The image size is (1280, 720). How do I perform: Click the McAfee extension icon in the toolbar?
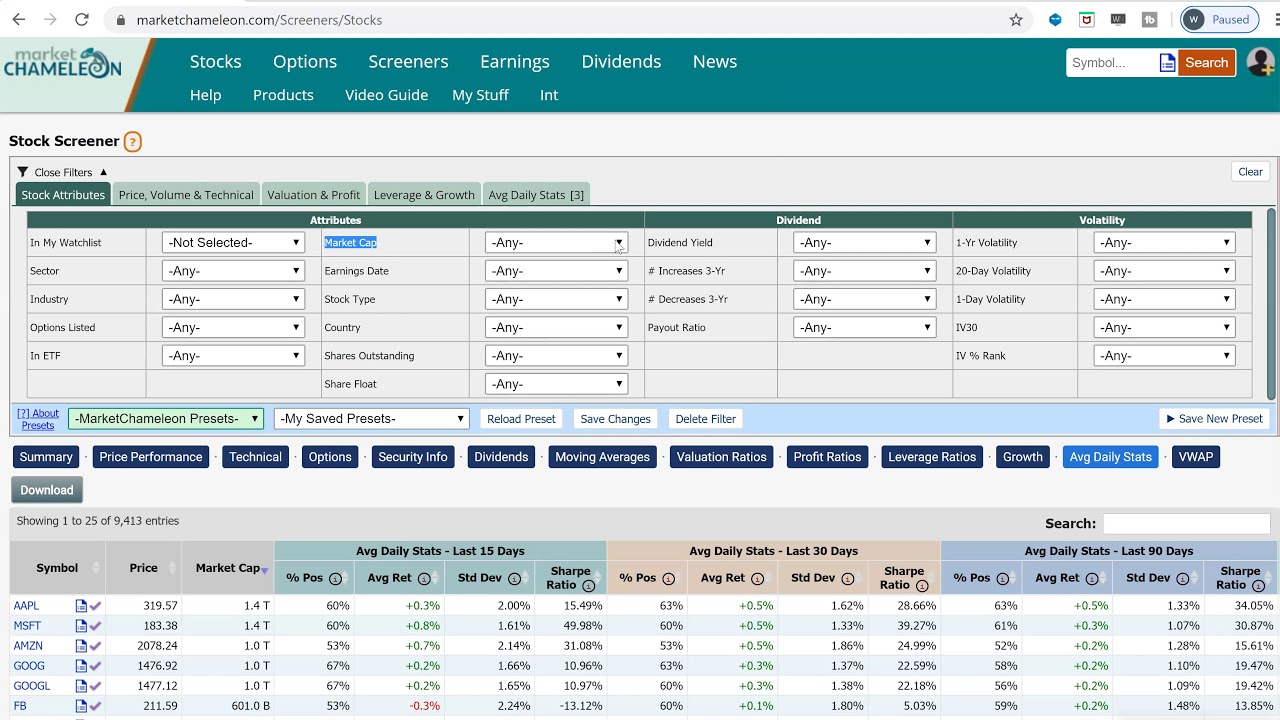[x=1087, y=20]
